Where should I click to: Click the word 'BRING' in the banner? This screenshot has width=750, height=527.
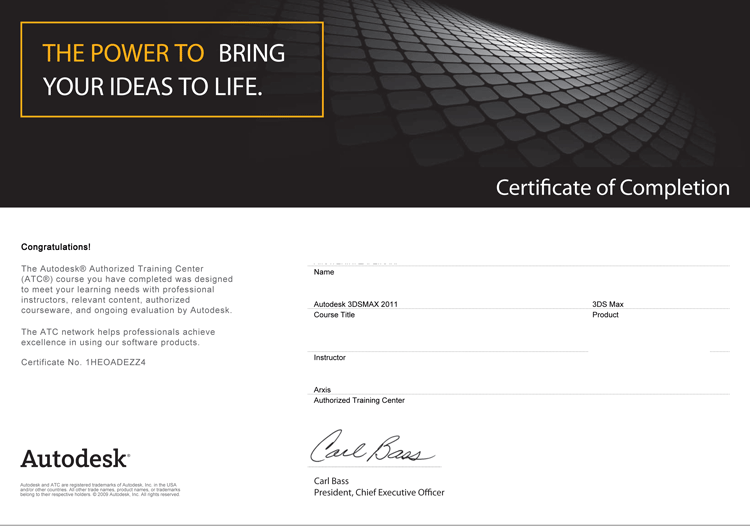pos(252,53)
